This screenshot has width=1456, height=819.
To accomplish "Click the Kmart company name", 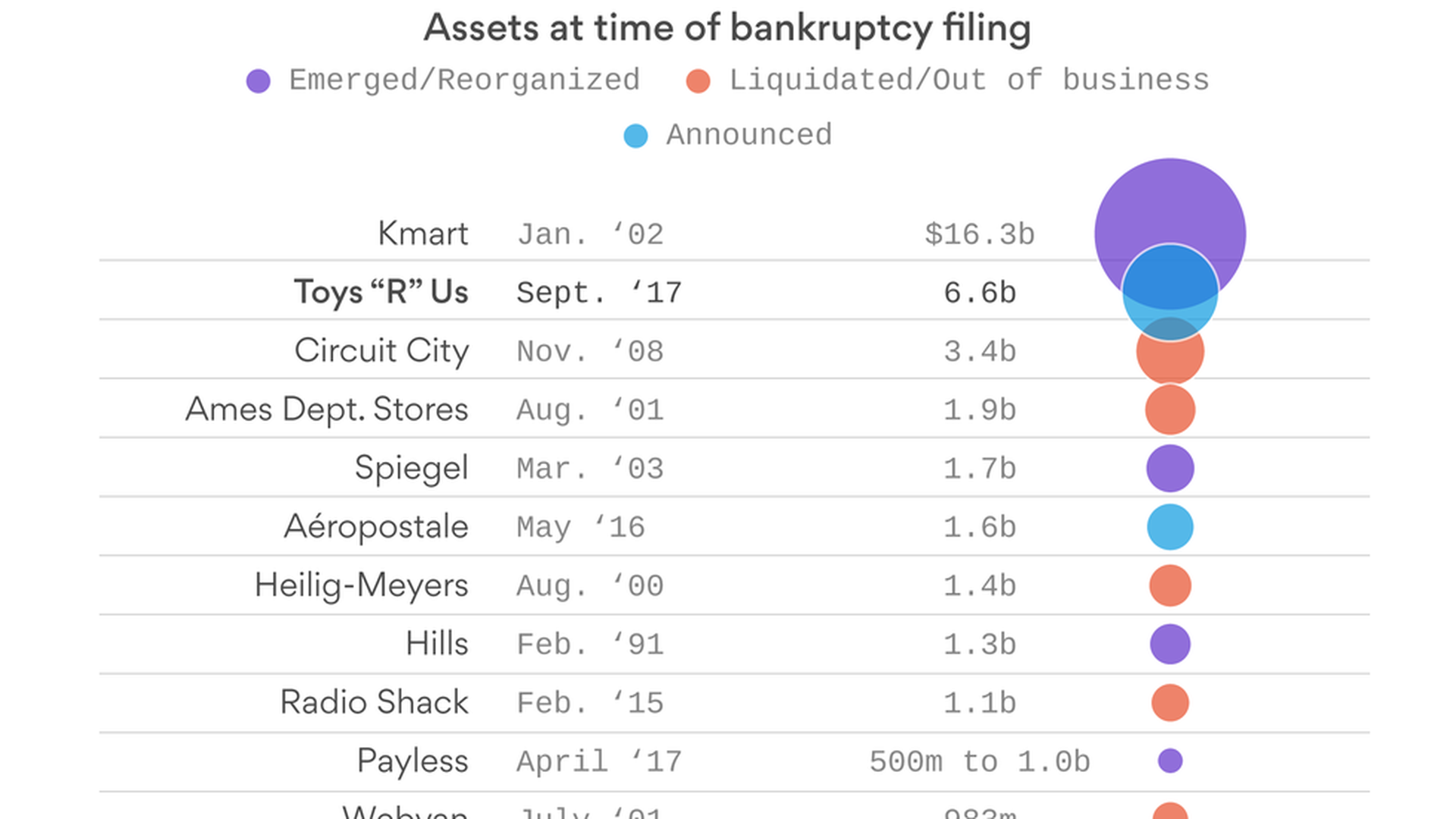I will 422,234.
